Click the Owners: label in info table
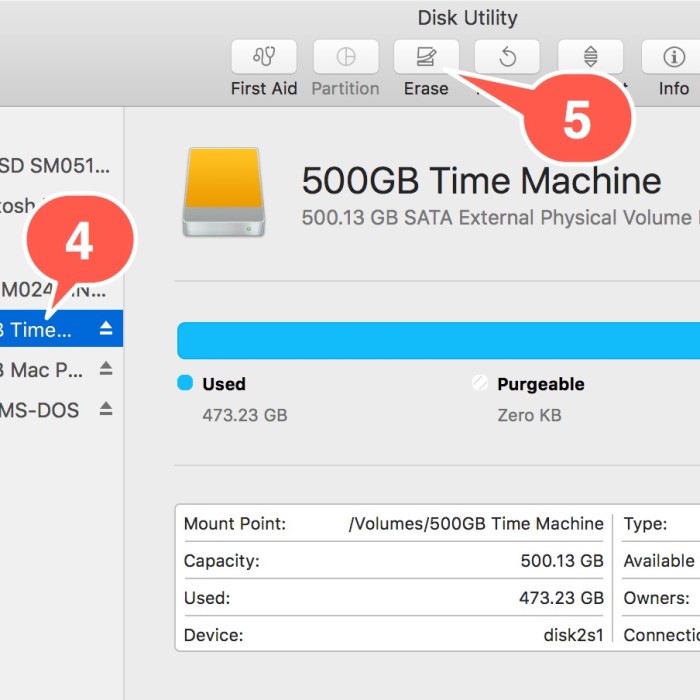 [656, 598]
